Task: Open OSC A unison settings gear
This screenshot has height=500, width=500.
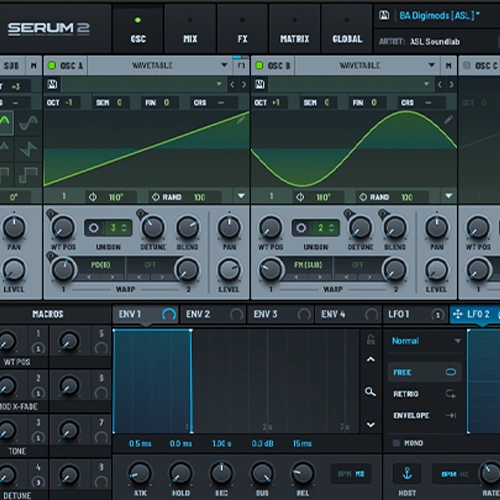Action: pyautogui.click(x=94, y=228)
